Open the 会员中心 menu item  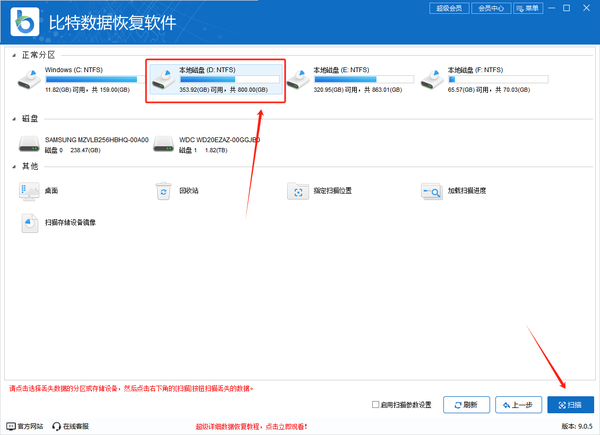click(x=491, y=8)
